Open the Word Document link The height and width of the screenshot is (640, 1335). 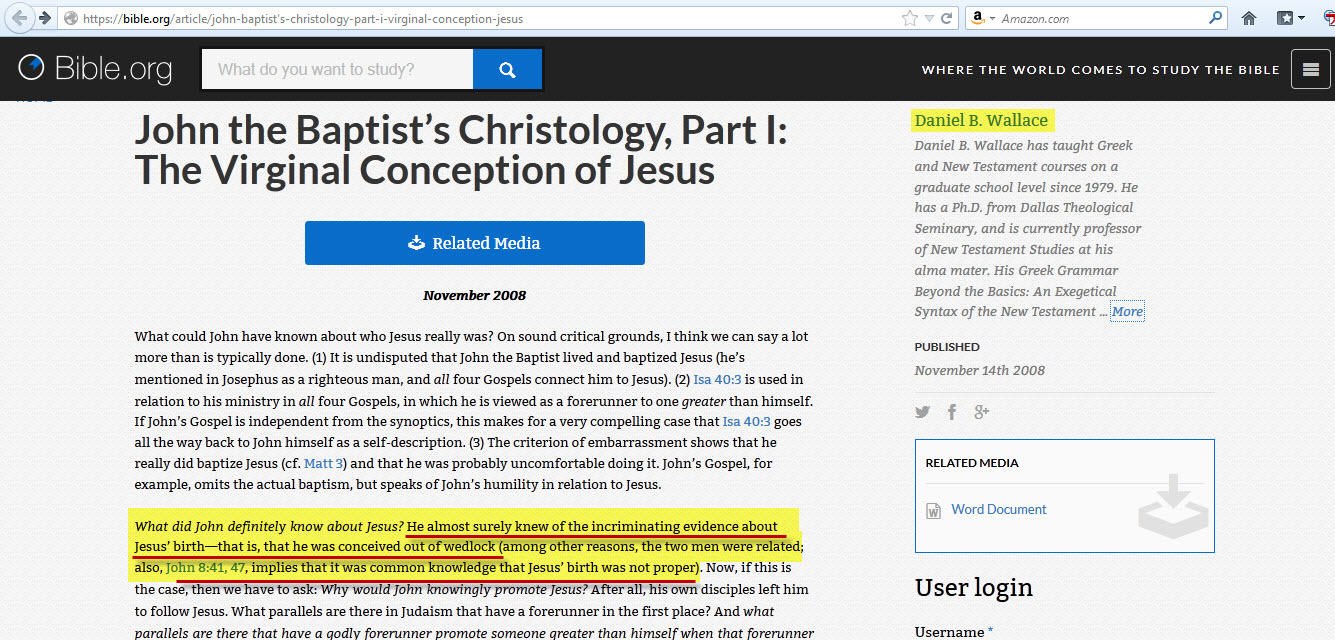point(998,509)
